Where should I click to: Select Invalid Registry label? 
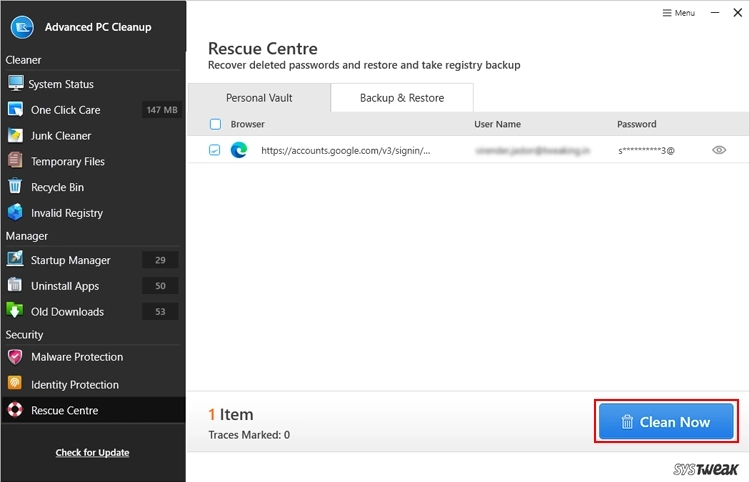(x=67, y=213)
